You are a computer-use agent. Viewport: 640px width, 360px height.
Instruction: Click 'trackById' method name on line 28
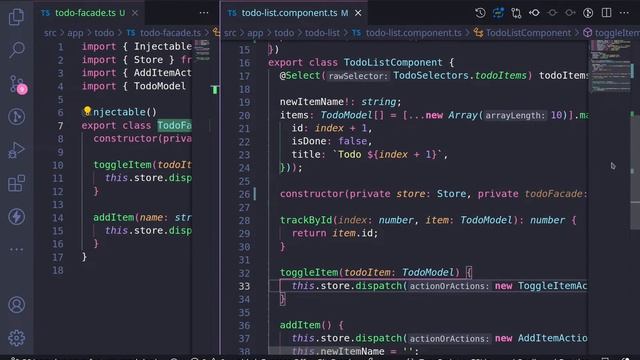(x=306, y=220)
